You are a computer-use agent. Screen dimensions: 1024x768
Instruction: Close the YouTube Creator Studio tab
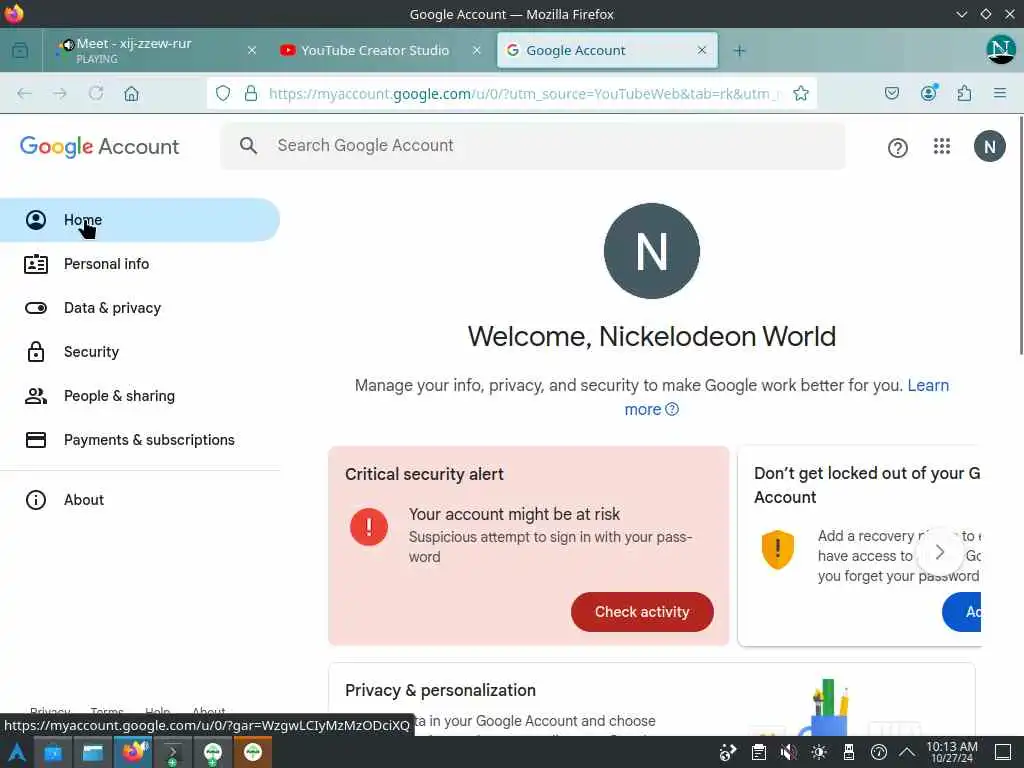pyautogui.click(x=477, y=50)
